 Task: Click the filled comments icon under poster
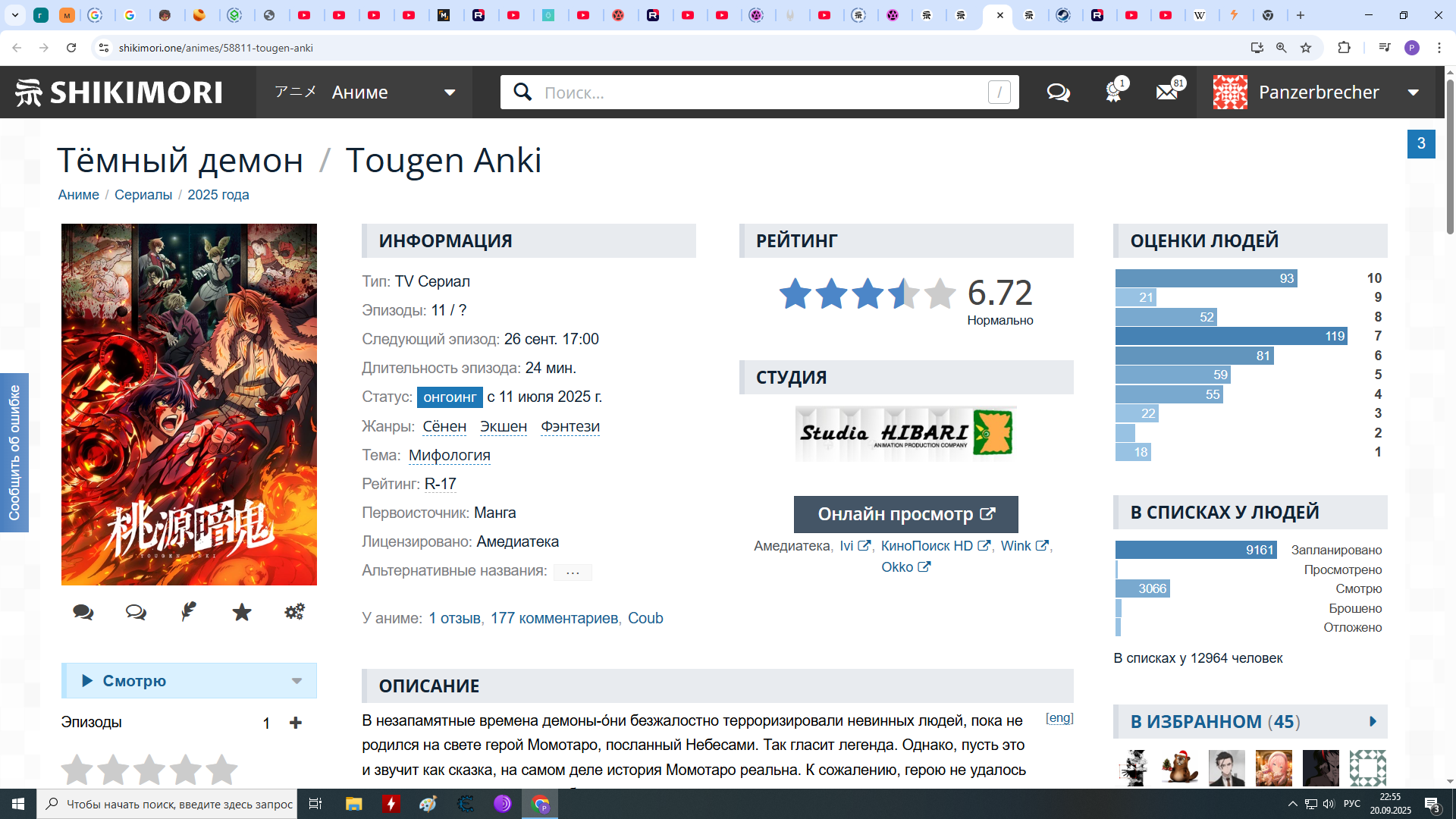tap(83, 612)
